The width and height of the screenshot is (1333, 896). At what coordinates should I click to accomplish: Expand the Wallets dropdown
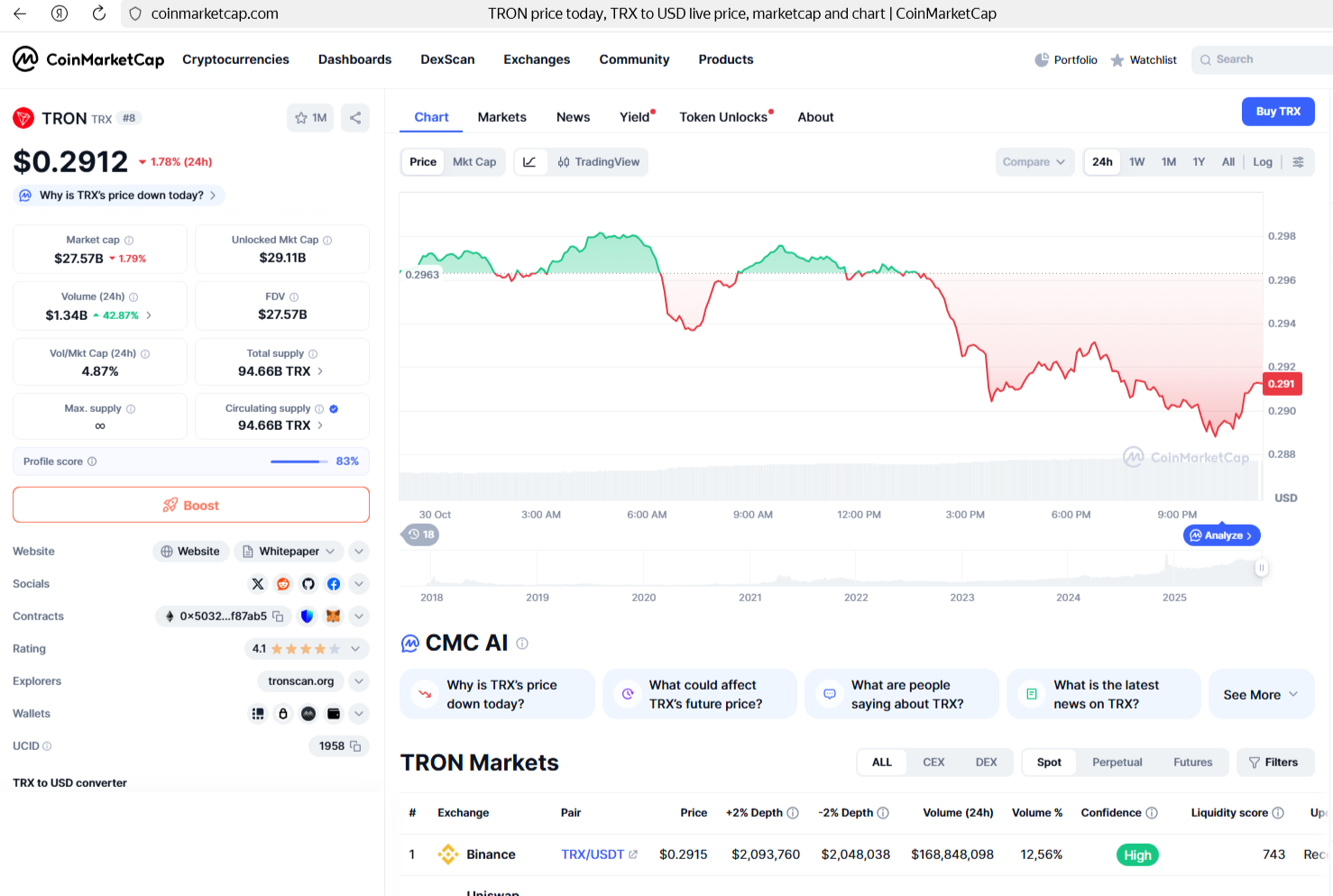coord(359,713)
